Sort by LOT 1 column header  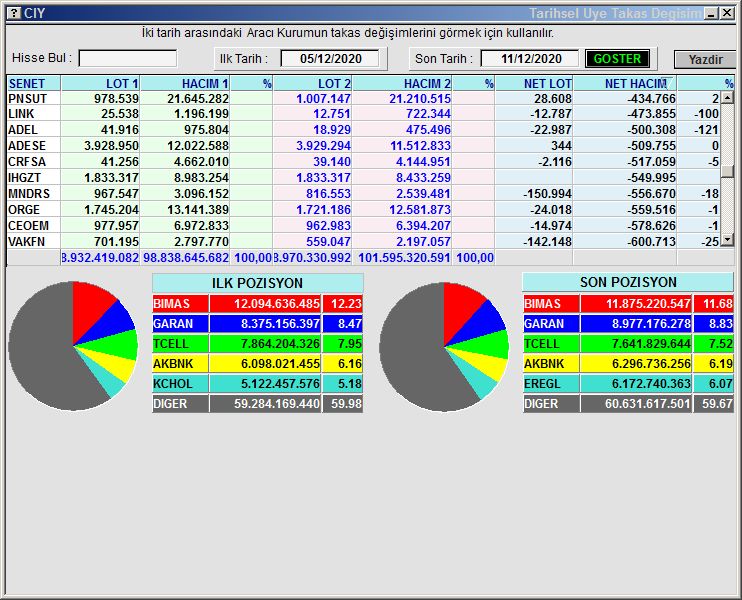click(100, 83)
